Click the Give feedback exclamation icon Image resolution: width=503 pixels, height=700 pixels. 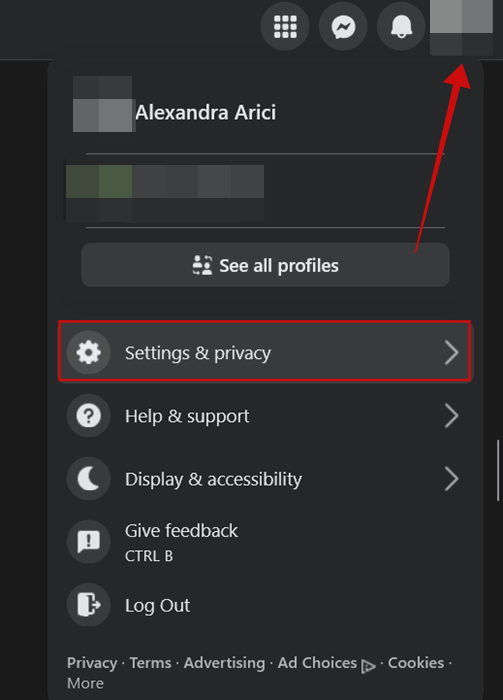click(x=88, y=542)
